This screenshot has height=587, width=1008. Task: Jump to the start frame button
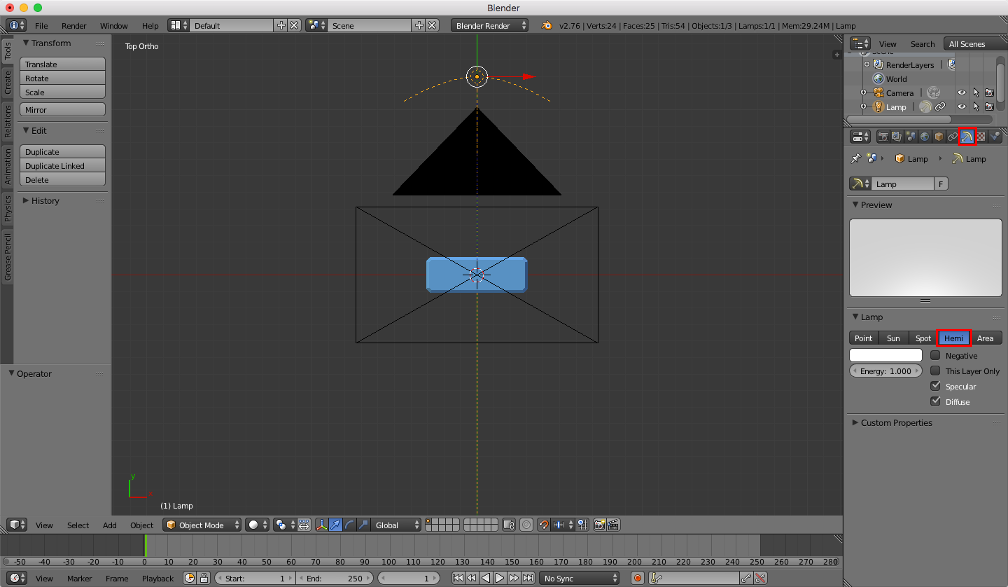coord(458,578)
